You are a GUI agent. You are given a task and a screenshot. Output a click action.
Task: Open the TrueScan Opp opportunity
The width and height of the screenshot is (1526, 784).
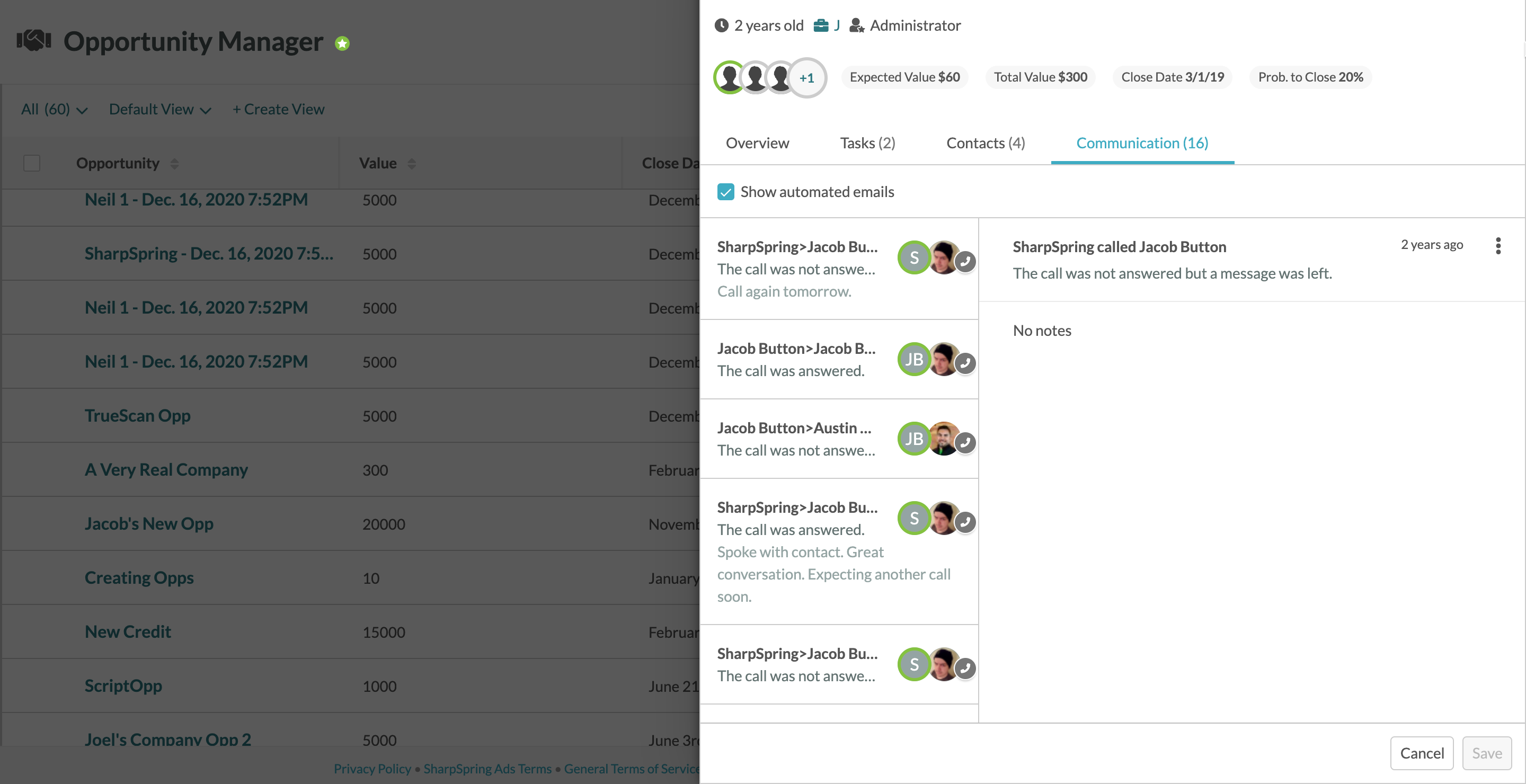137,416
